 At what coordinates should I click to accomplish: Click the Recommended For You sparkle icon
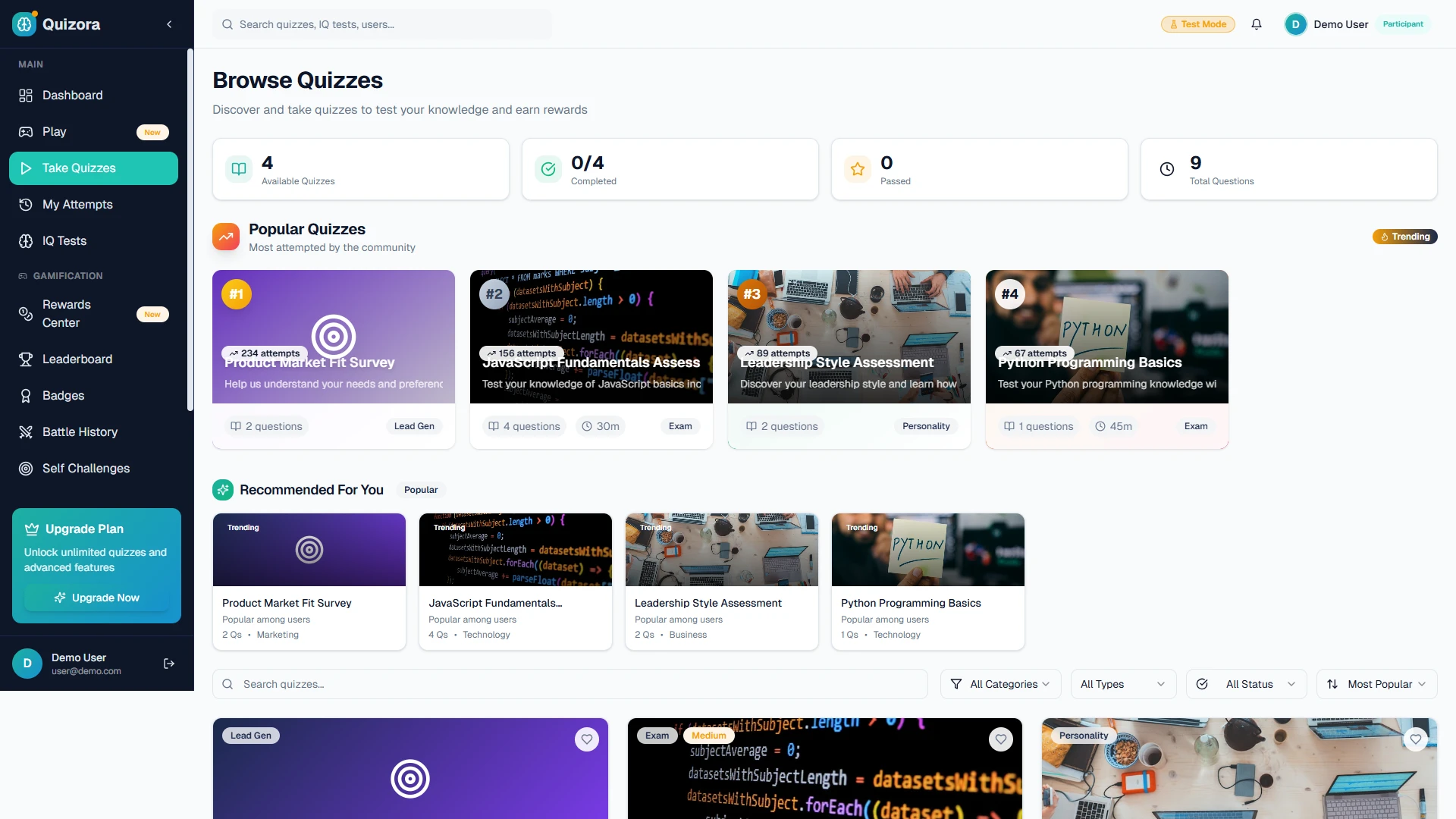pyautogui.click(x=223, y=490)
